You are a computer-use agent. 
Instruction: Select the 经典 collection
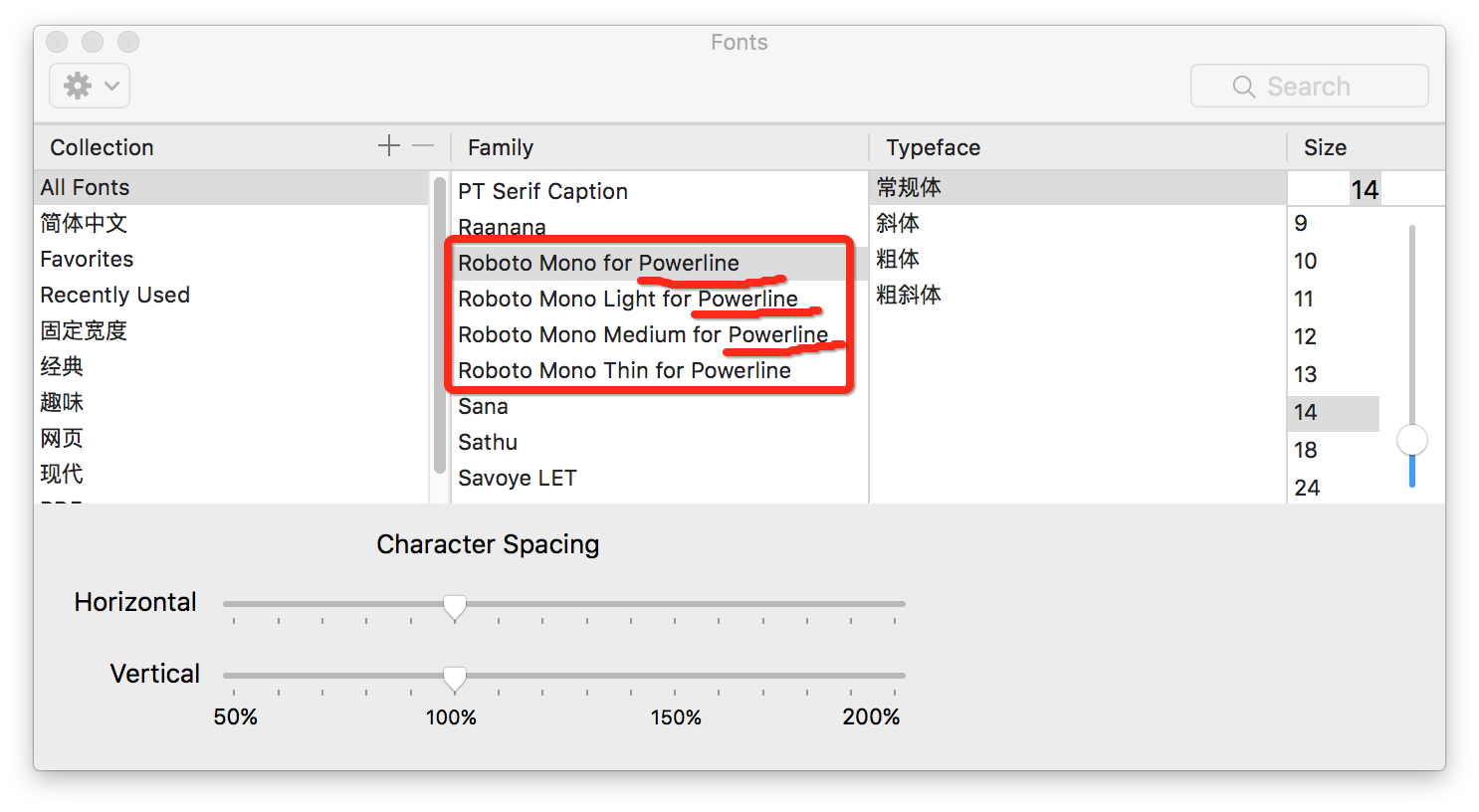(231, 366)
